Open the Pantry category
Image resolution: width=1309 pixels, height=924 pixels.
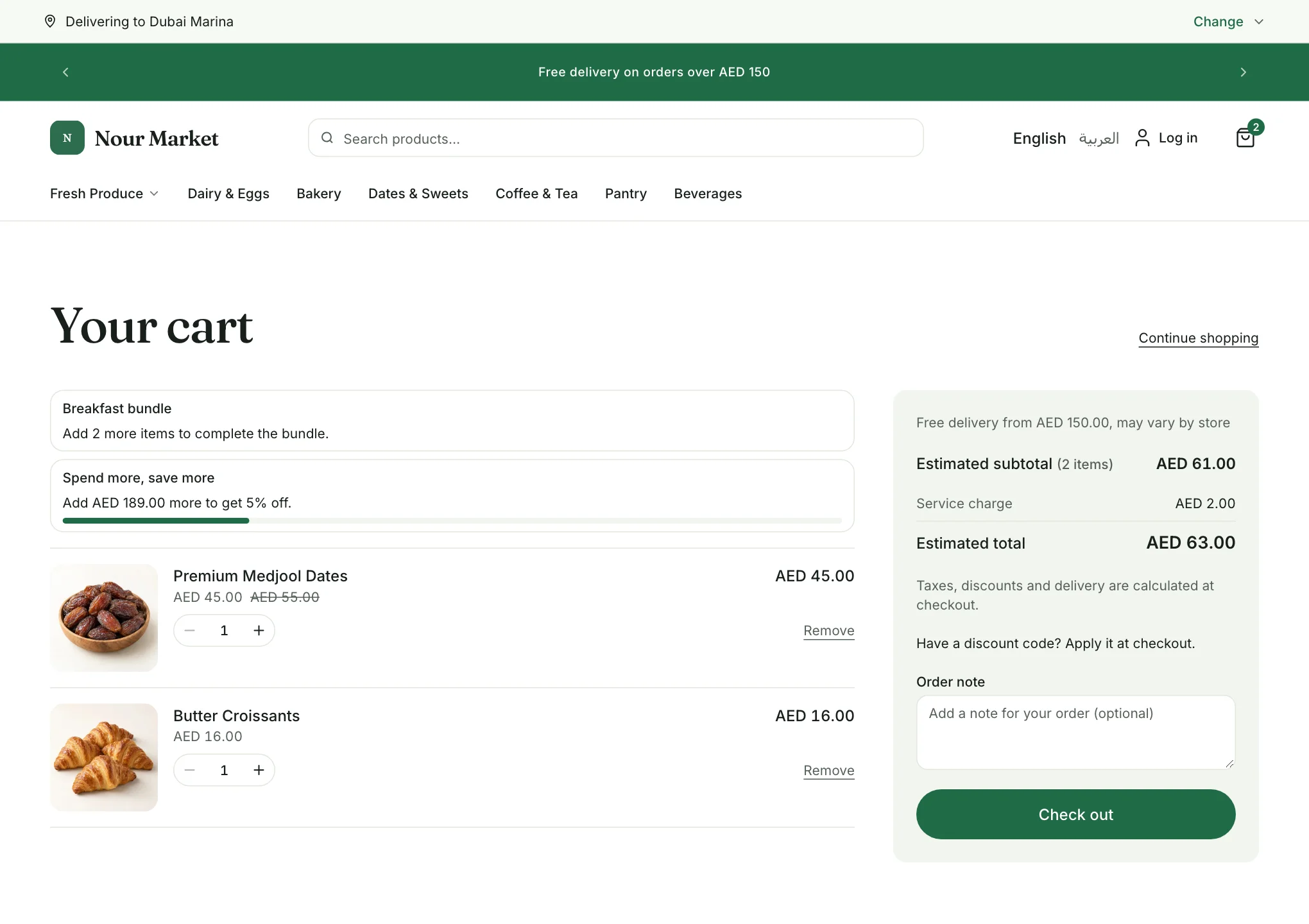pyautogui.click(x=626, y=194)
